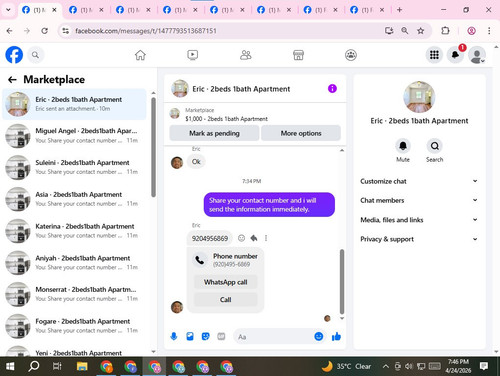This screenshot has height=376, width=500.
Task: Open the Facebook menu grid icon
Action: tap(434, 55)
